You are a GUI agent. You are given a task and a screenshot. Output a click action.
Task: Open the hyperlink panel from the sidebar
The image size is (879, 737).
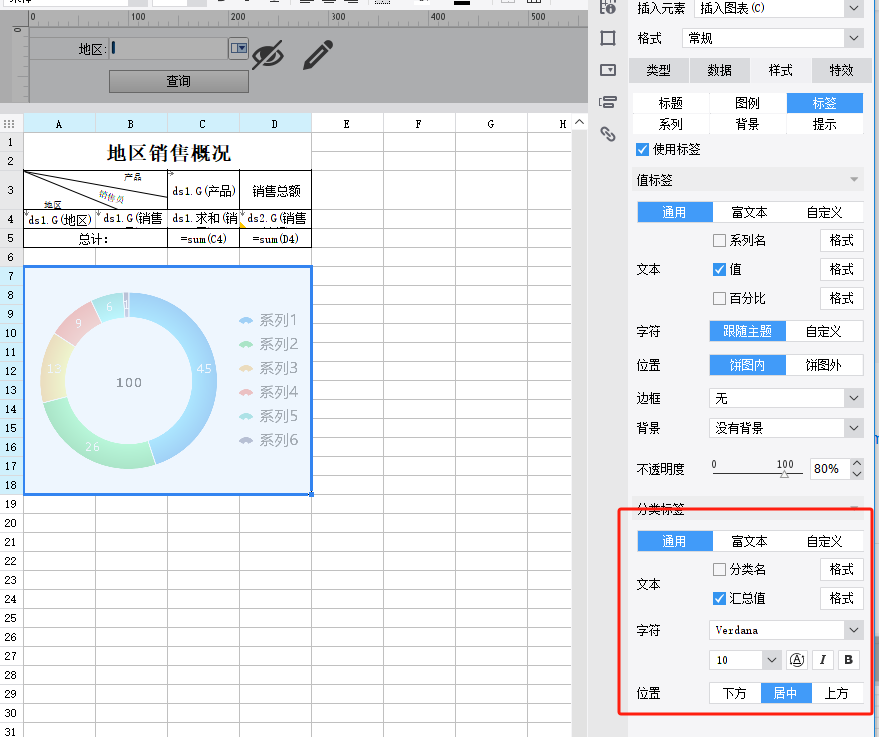pyautogui.click(x=607, y=134)
